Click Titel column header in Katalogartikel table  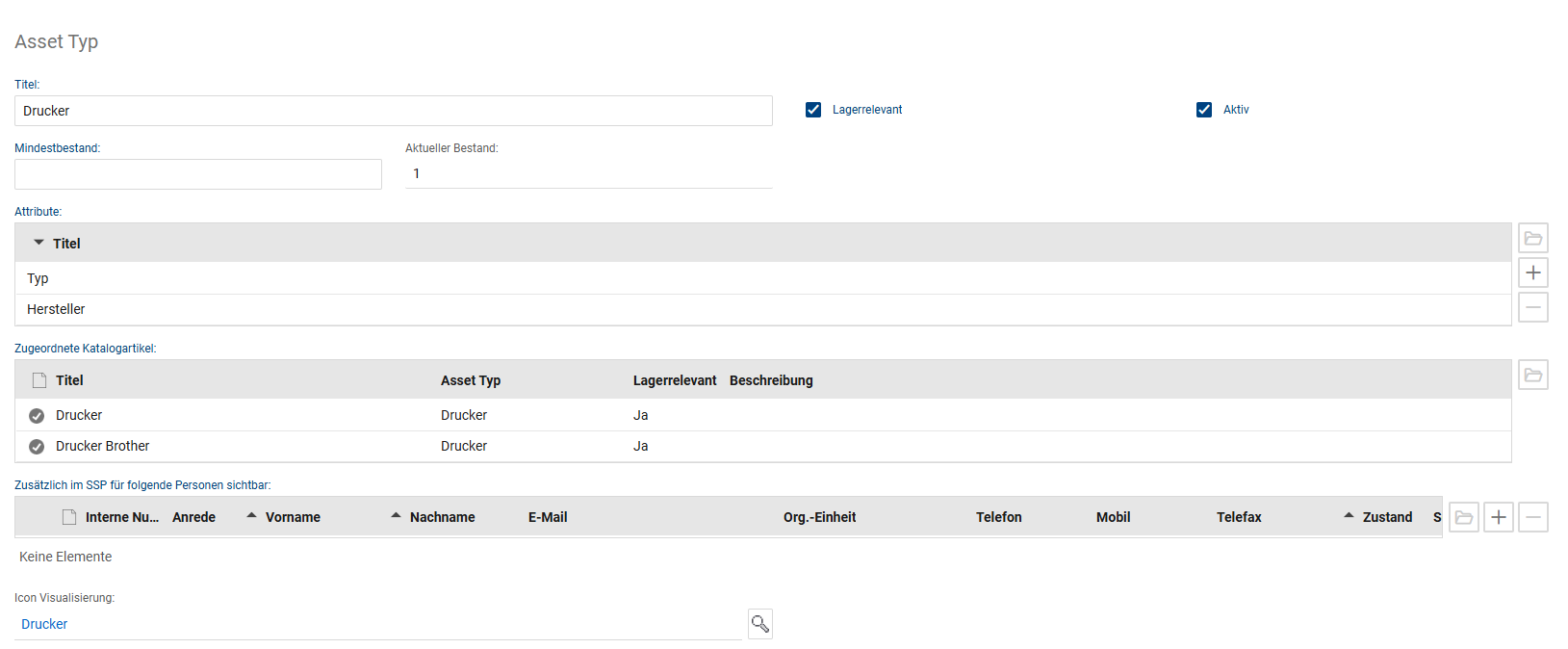pos(69,380)
